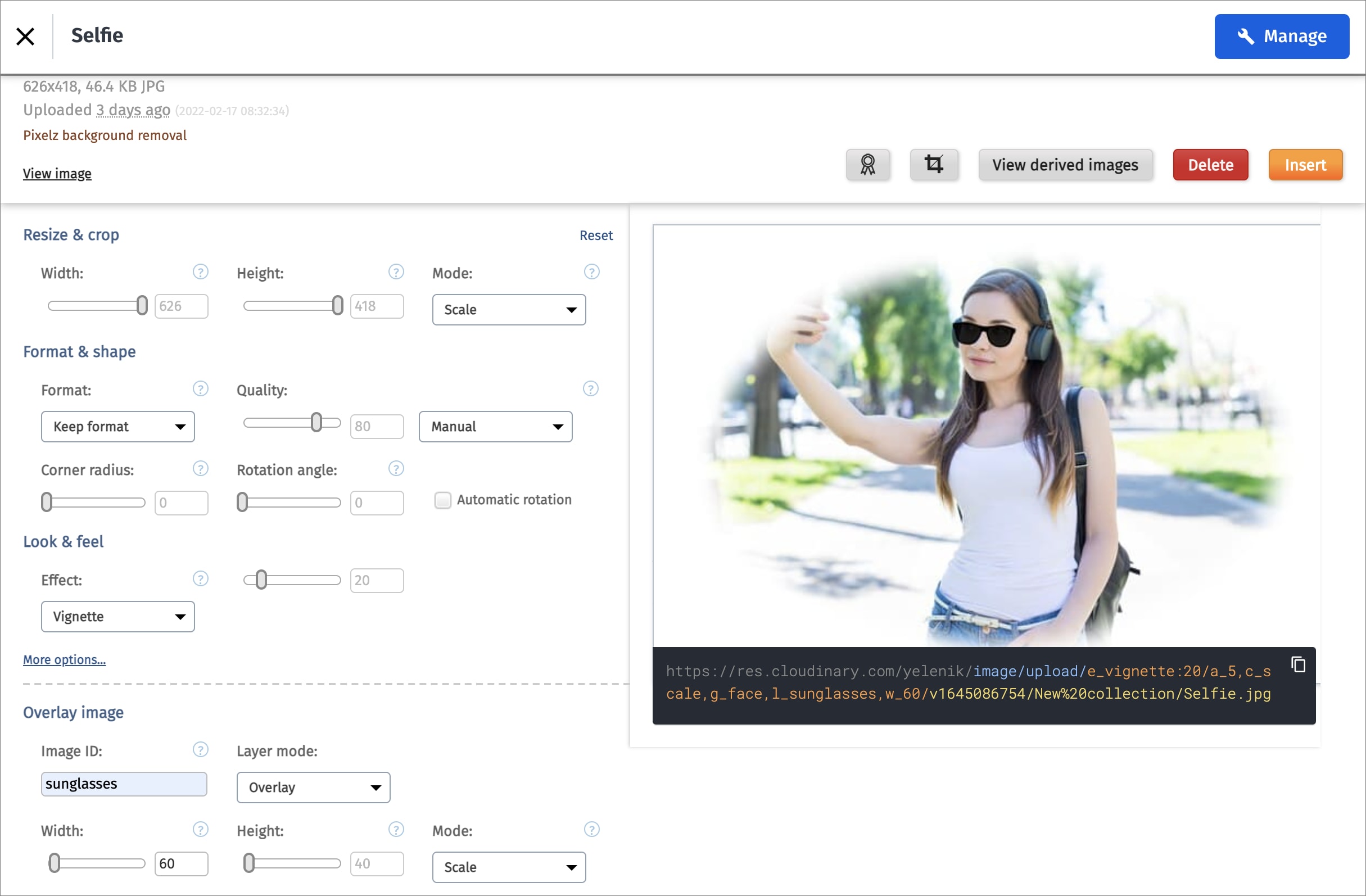The height and width of the screenshot is (896, 1366).
Task: Click the View derived images button
Action: point(1065,165)
